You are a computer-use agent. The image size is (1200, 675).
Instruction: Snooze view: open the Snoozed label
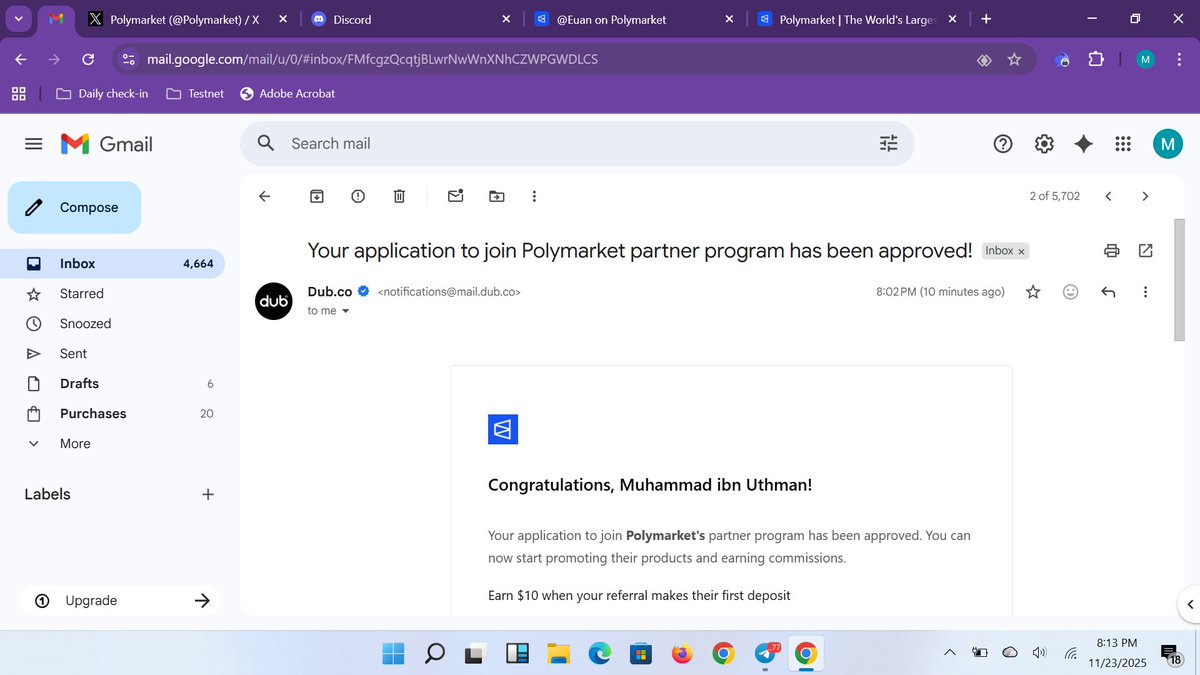pyautogui.click(x=85, y=323)
